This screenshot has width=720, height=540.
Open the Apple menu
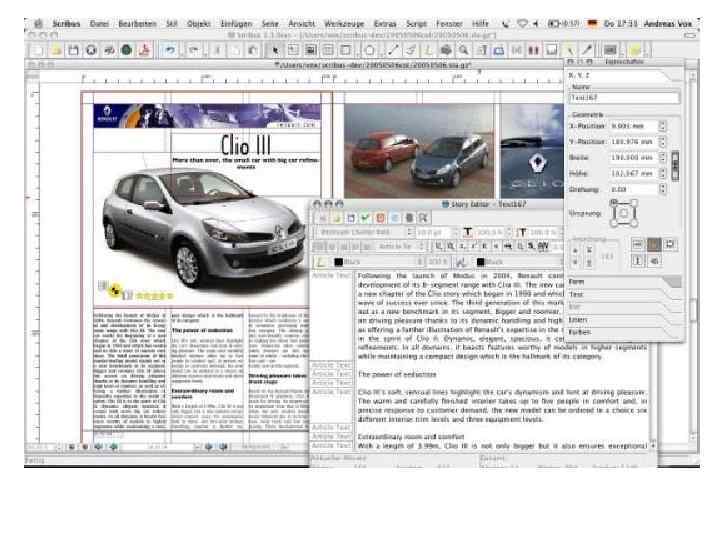pos(39,23)
